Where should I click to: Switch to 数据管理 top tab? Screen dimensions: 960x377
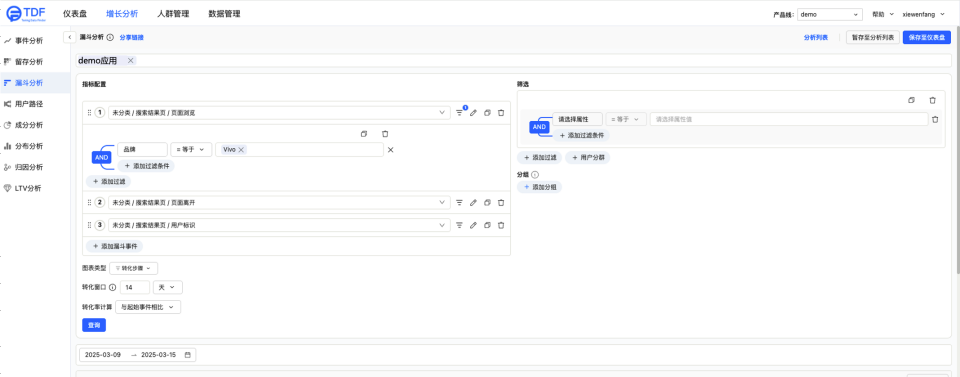pos(224,13)
